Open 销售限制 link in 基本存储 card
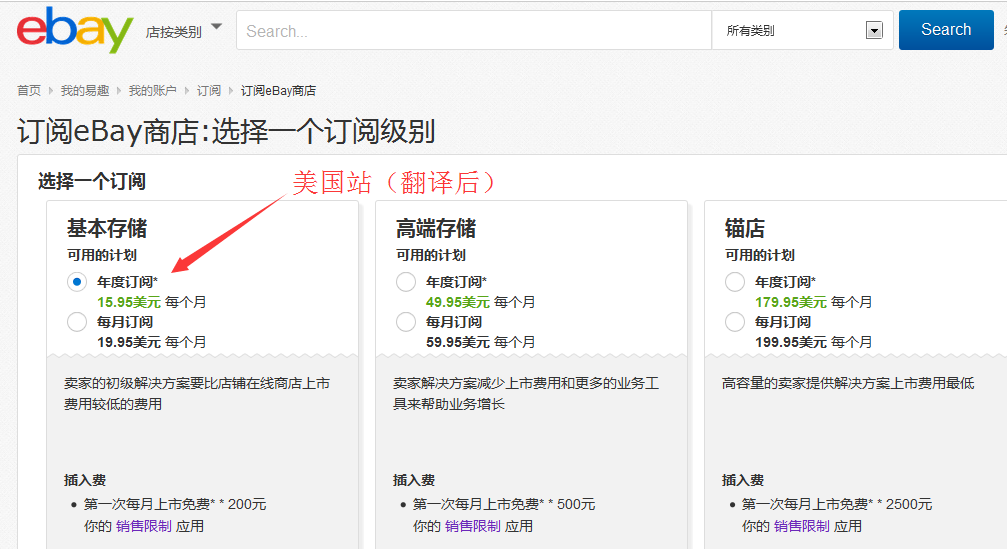Screen dimensions: 1007x549 (144, 526)
